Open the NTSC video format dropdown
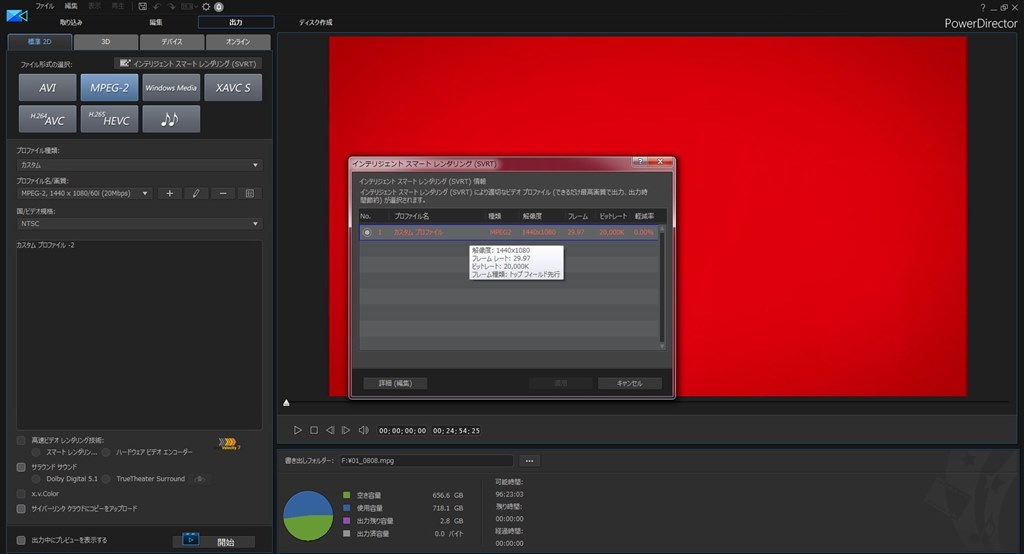Screen dimensions: 1024x554 139,223
